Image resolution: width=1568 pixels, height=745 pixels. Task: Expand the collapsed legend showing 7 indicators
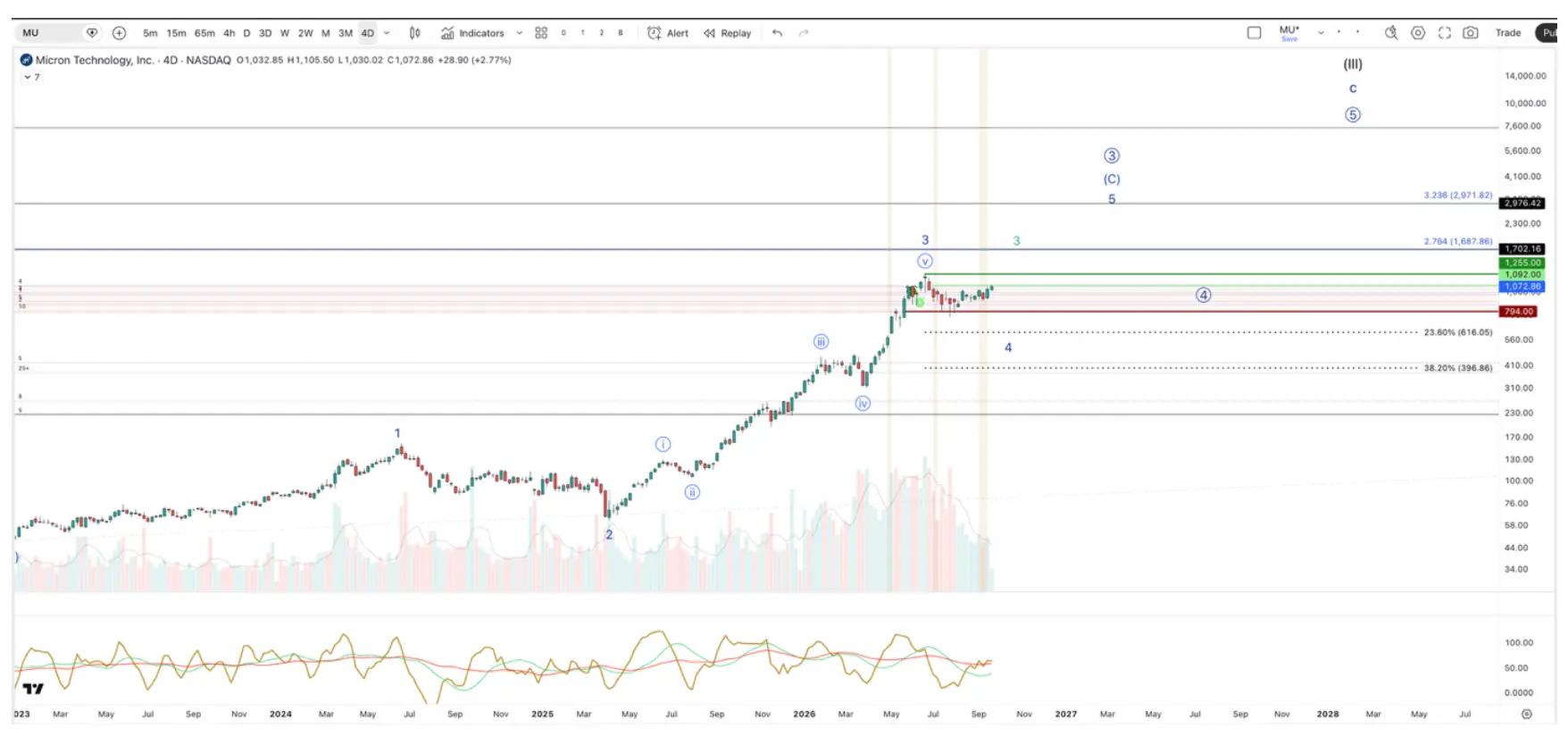point(31,77)
